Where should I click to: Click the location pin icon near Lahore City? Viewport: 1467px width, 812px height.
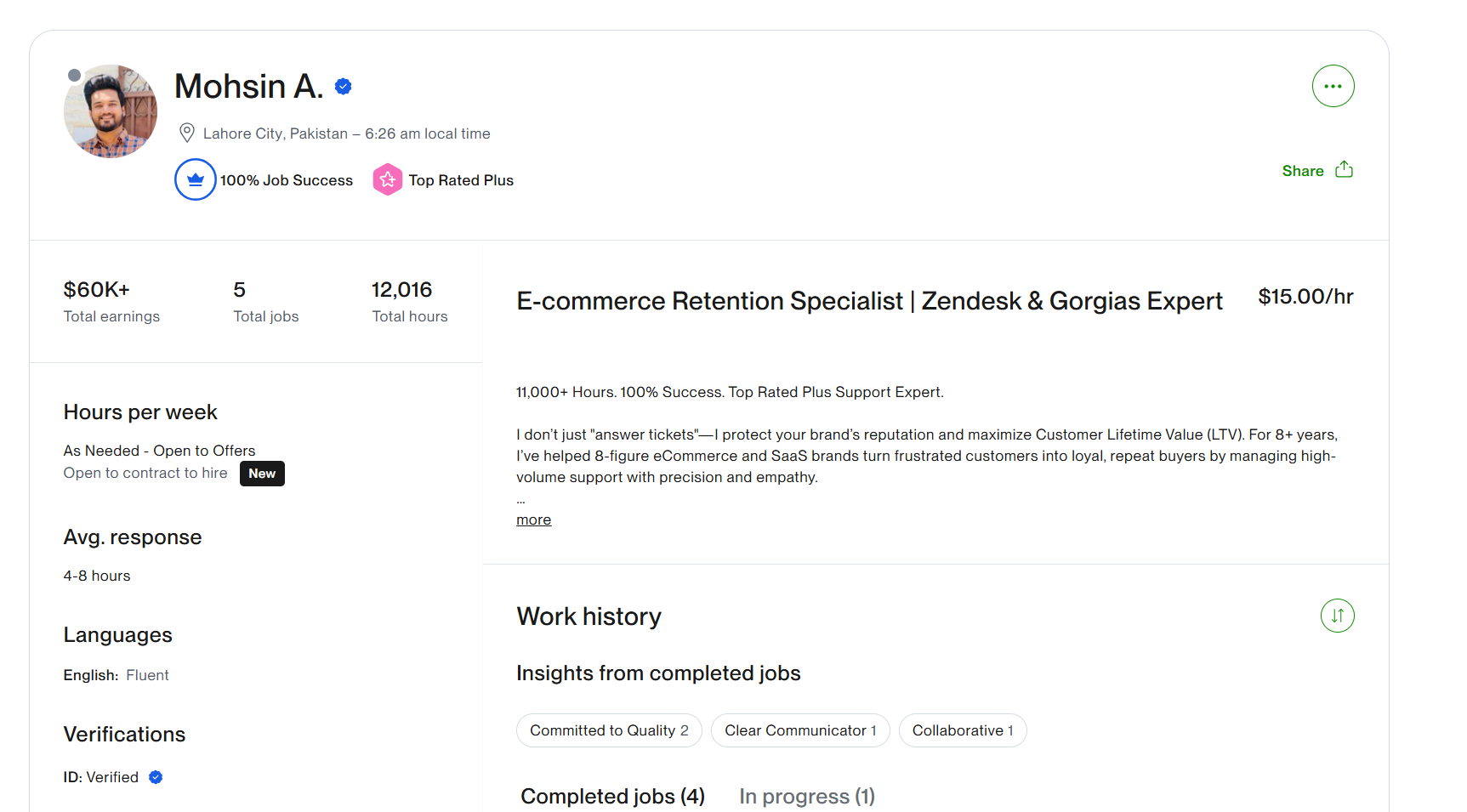coord(187,133)
